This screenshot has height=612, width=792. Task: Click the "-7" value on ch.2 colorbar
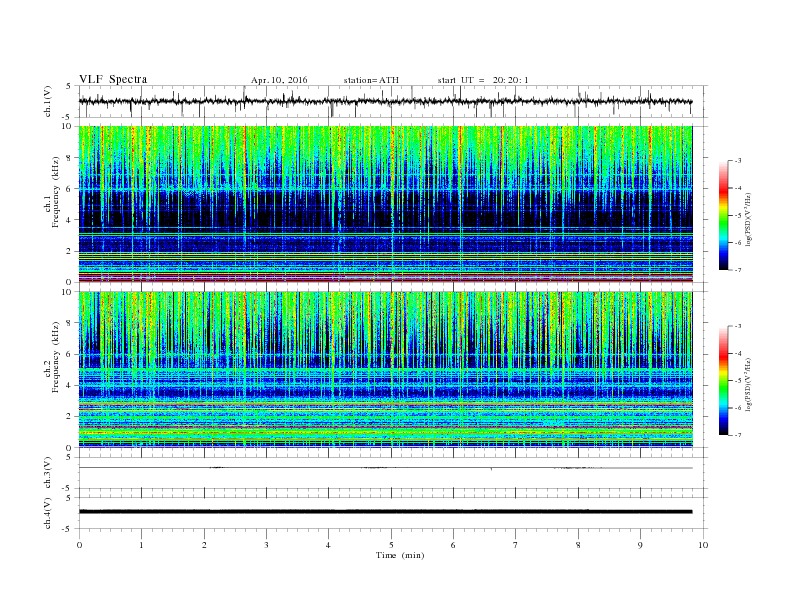coord(738,435)
